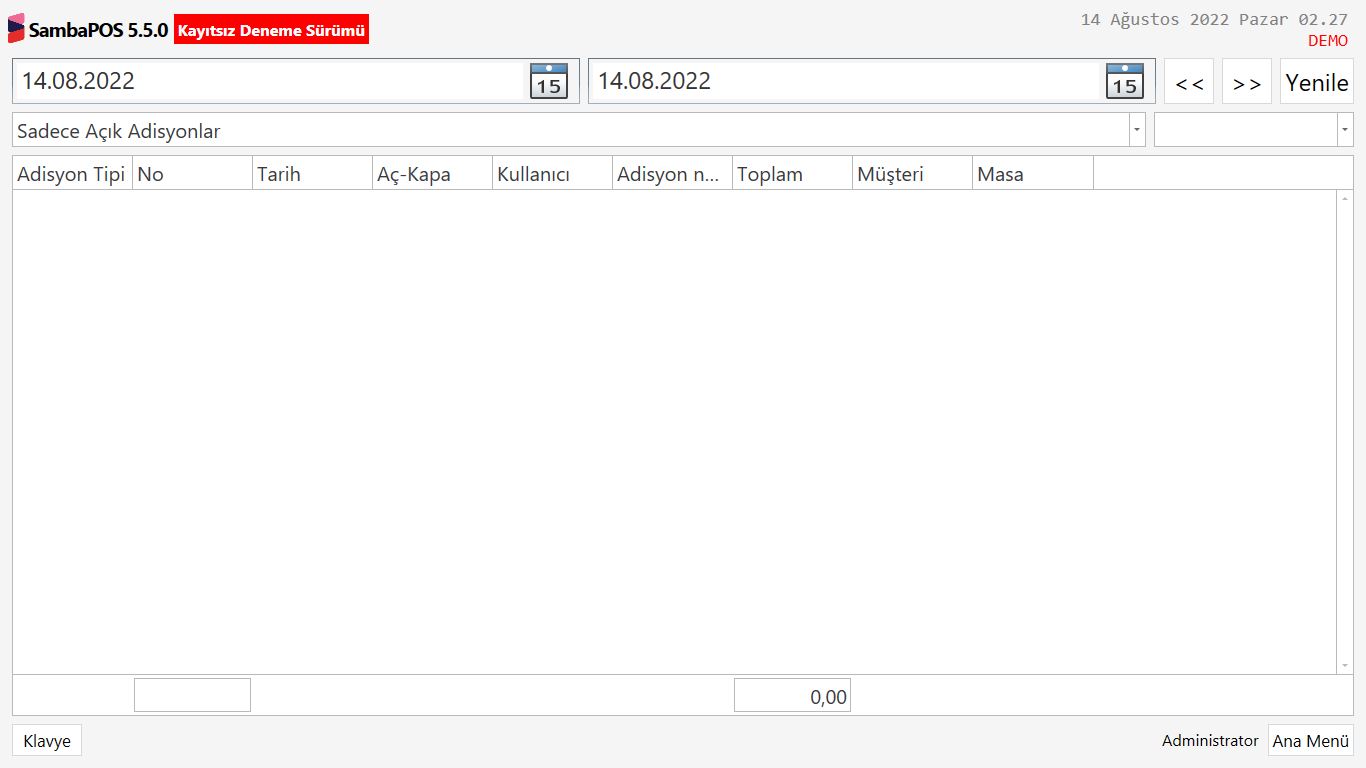This screenshot has height=768, width=1366.
Task: Click the total field showing 0,00
Action: pyautogui.click(x=792, y=695)
